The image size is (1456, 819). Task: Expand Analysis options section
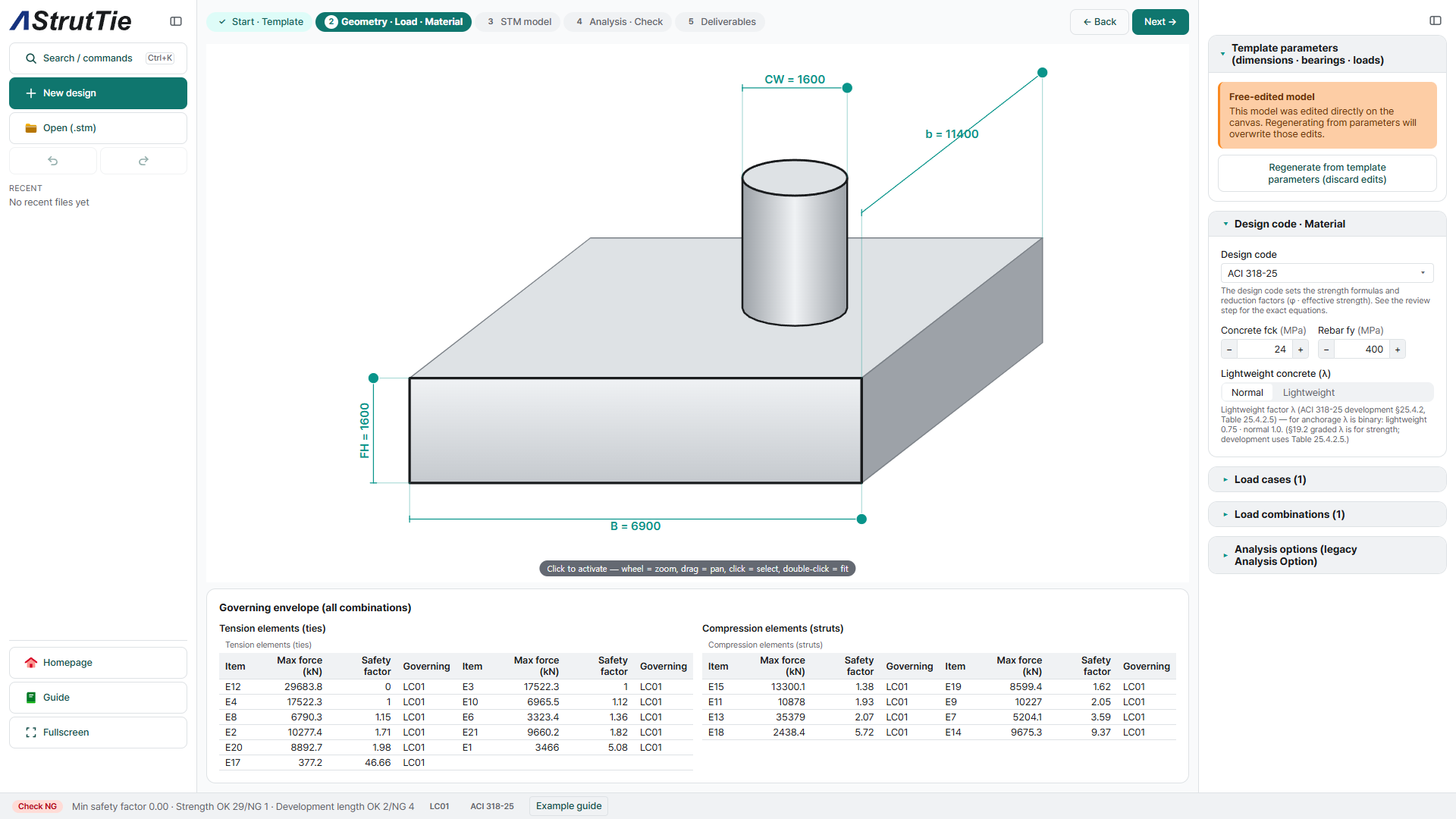click(x=1327, y=555)
